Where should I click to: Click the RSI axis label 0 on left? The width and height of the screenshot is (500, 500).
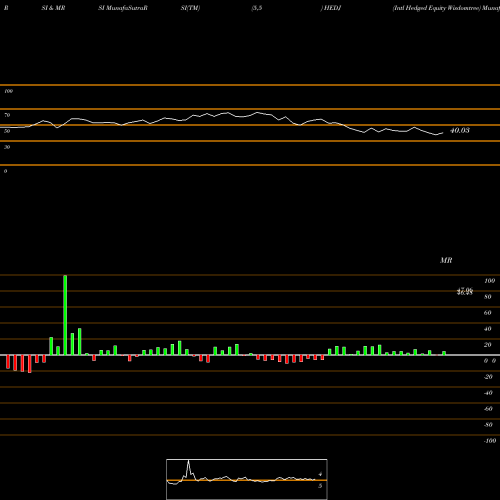pyautogui.click(x=5, y=171)
